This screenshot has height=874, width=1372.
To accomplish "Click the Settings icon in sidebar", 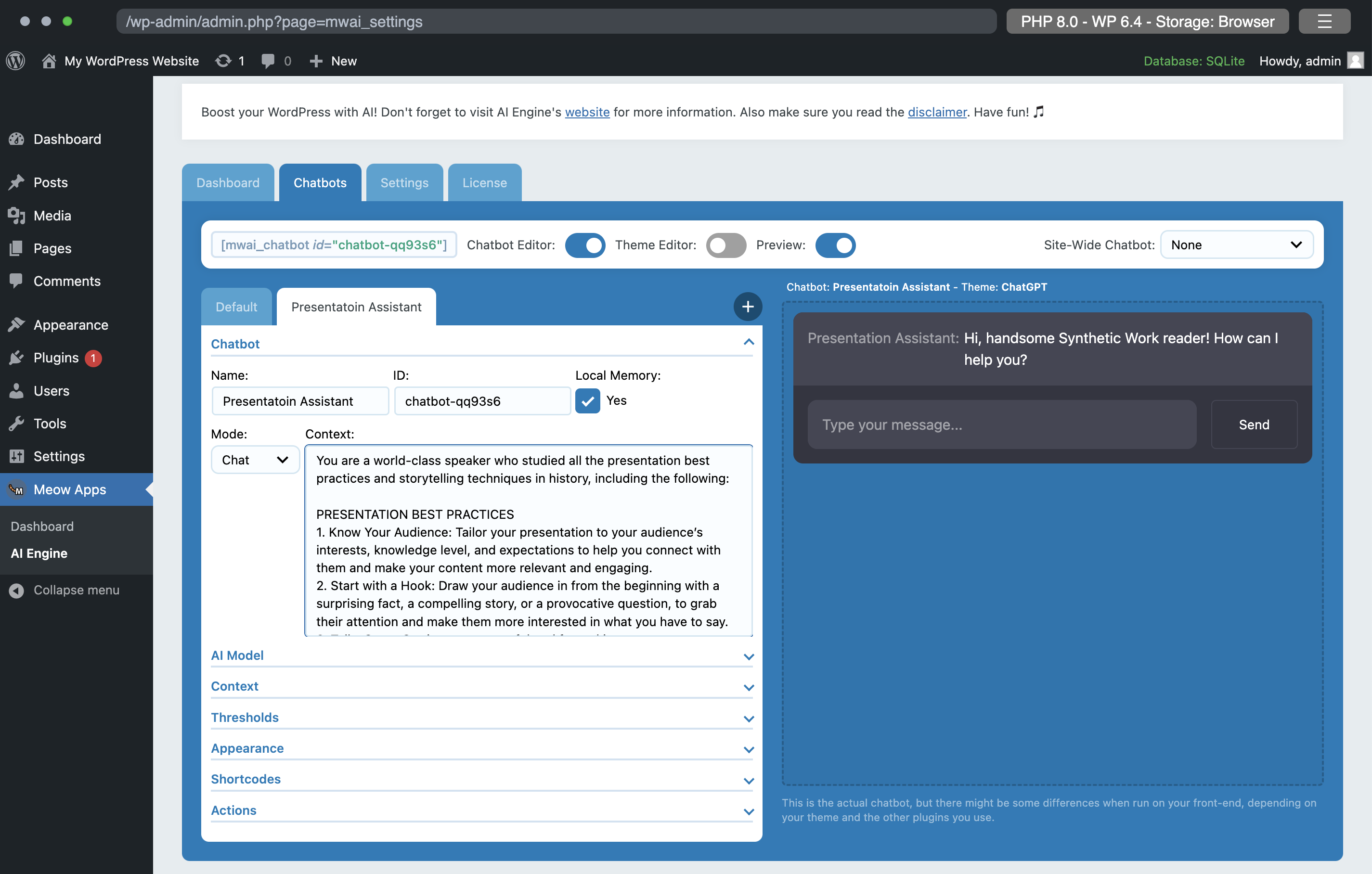I will (x=16, y=456).
